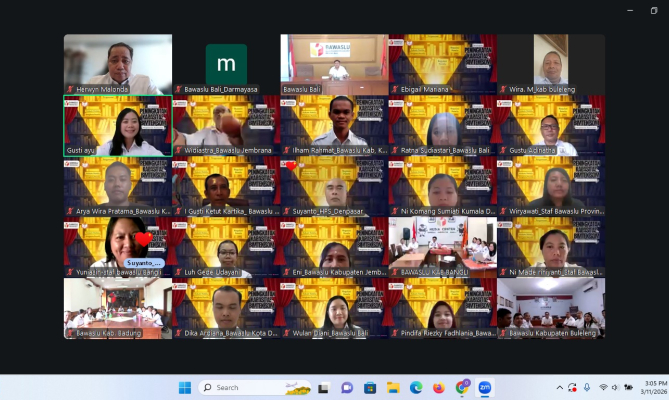Open Microsoft Edge from the taskbar
This screenshot has width=669, height=400.
pyautogui.click(x=415, y=387)
